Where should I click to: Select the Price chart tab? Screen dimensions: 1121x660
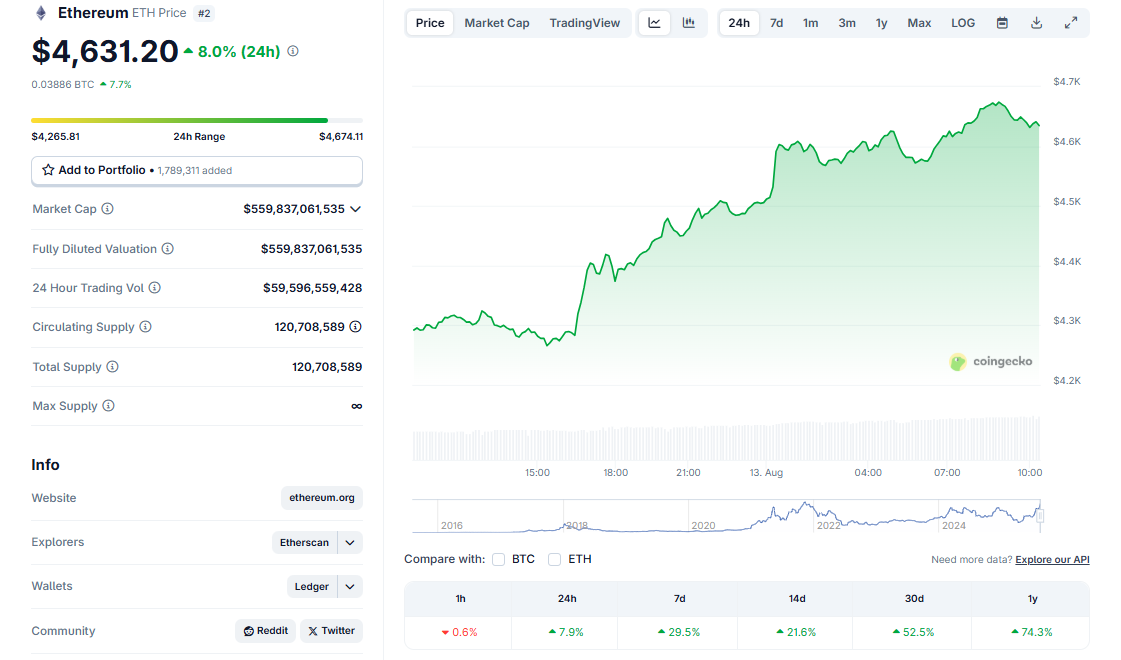(x=430, y=23)
